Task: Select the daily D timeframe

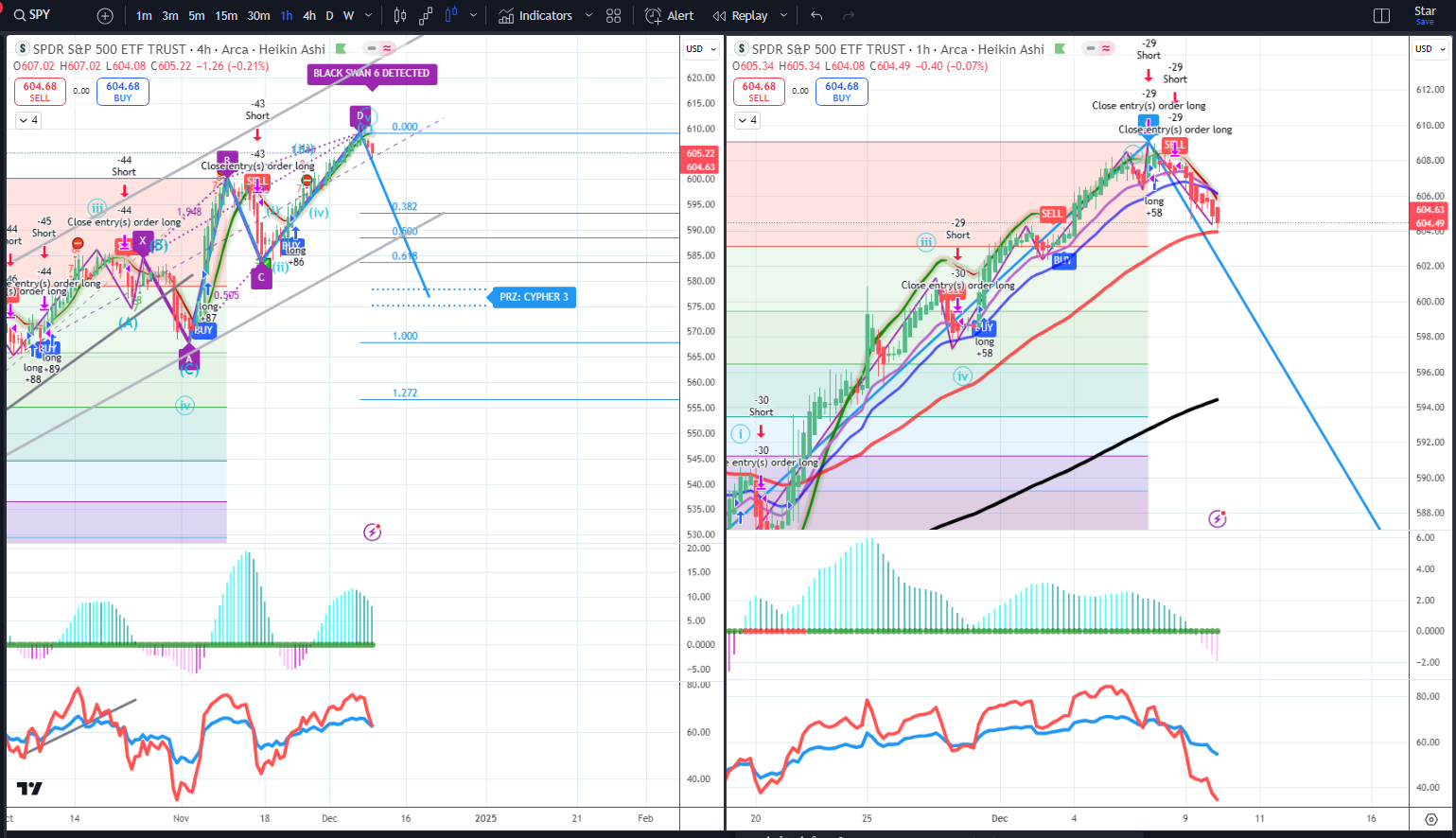Action: pyautogui.click(x=329, y=16)
